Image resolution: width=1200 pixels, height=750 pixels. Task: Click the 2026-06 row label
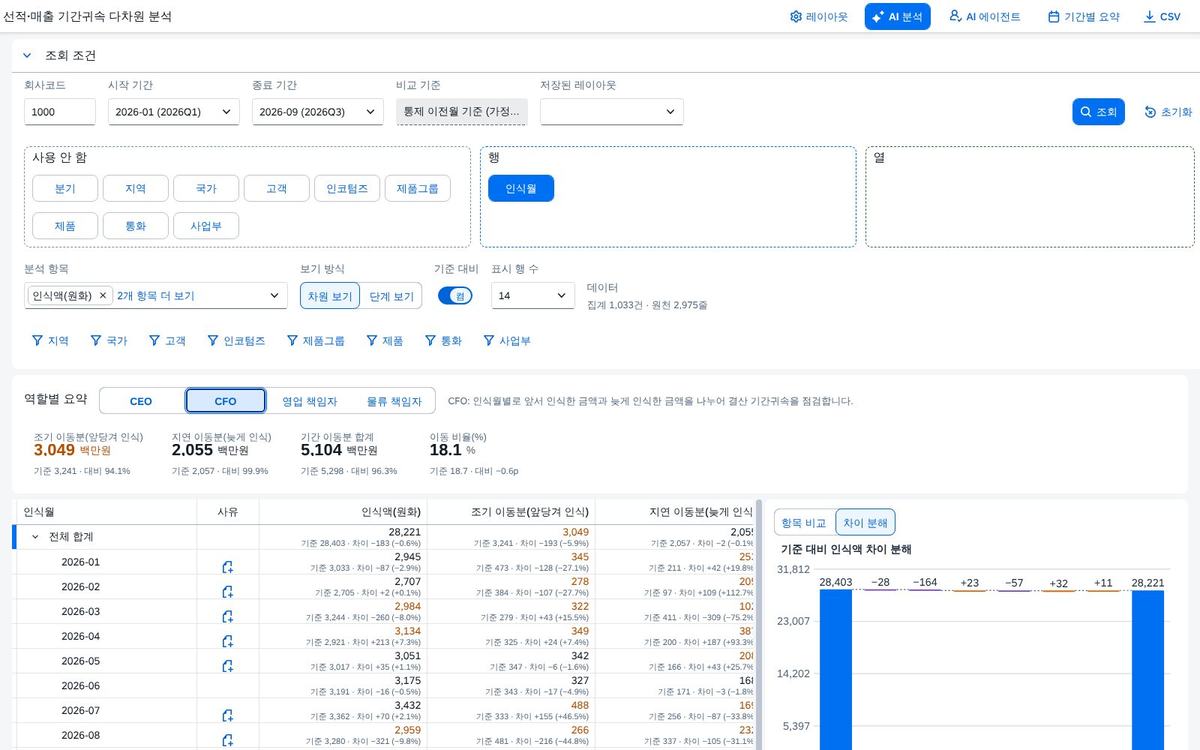coord(81,686)
